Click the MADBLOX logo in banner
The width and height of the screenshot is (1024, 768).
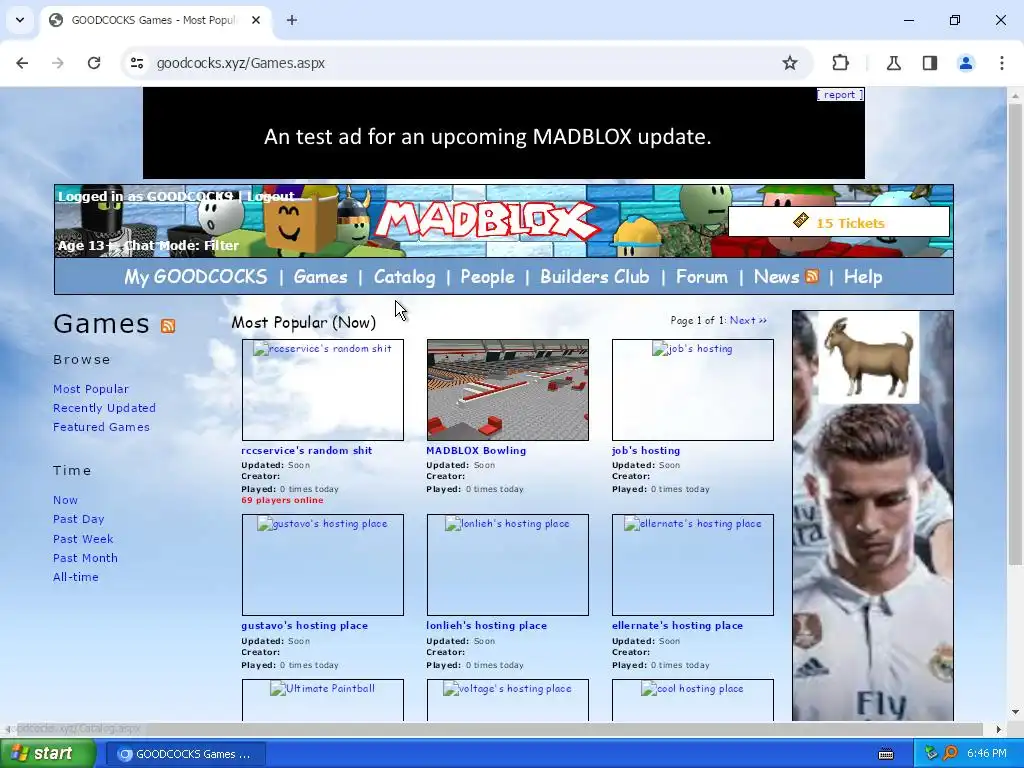click(487, 220)
